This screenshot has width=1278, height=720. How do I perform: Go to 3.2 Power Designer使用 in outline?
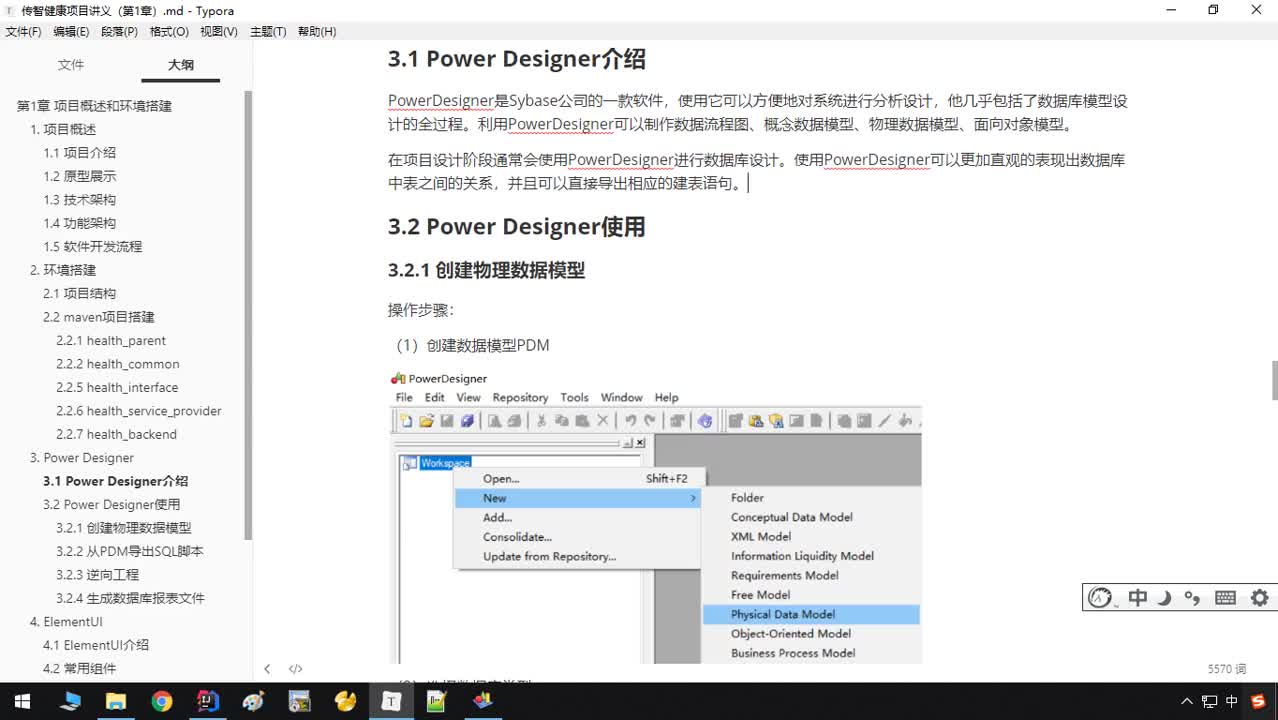112,505
